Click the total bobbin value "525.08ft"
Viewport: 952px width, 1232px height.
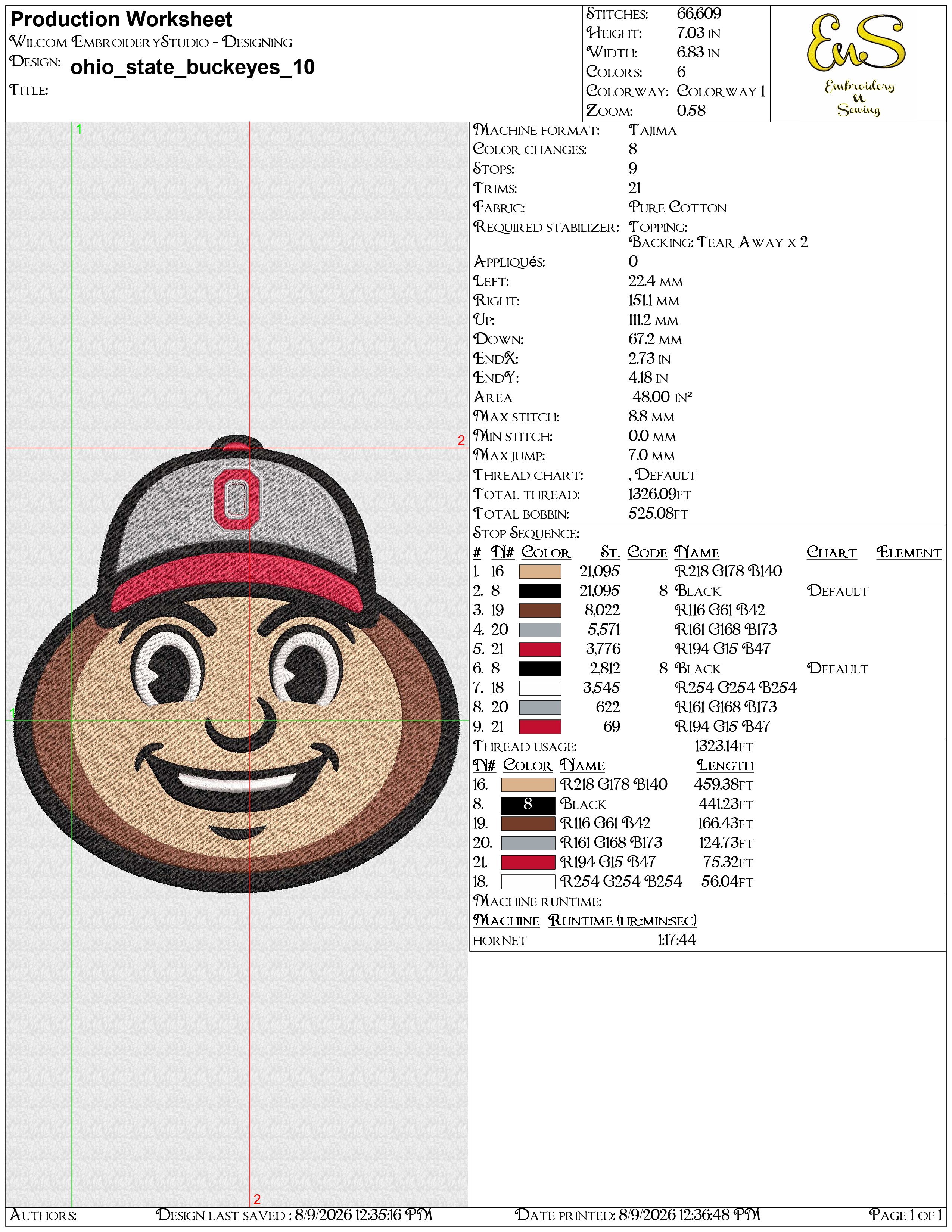point(658,514)
